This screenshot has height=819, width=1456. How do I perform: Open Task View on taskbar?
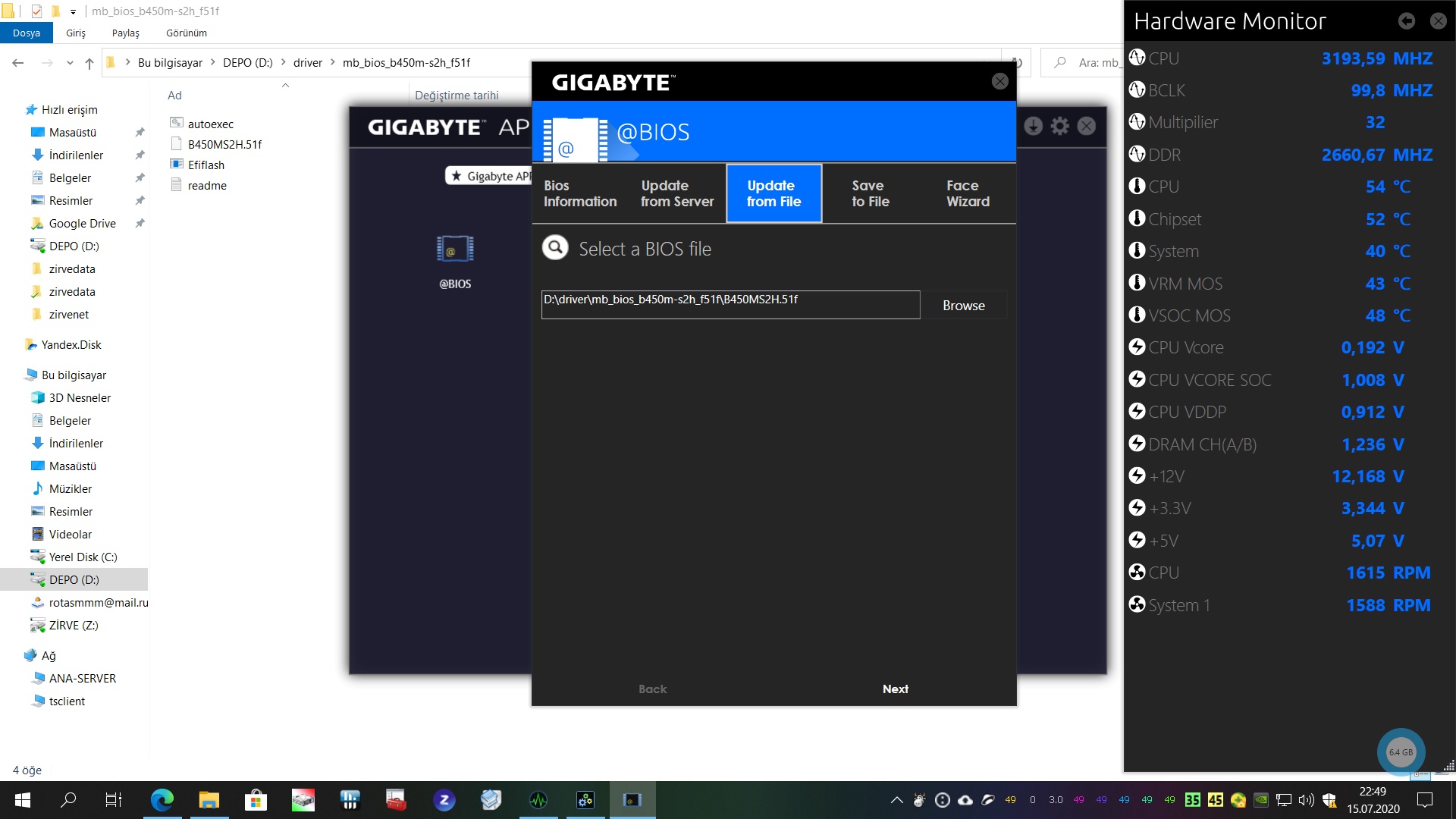point(114,799)
